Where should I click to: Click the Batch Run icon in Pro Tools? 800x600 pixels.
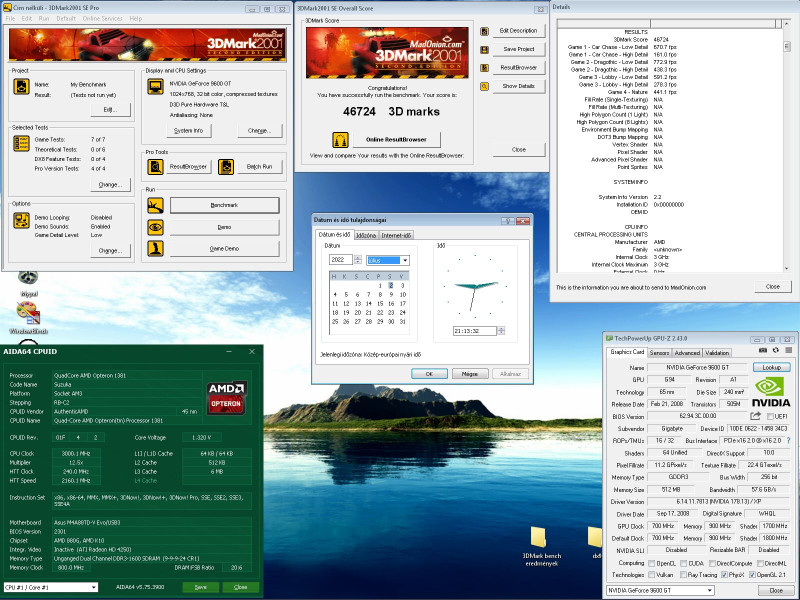pos(226,166)
